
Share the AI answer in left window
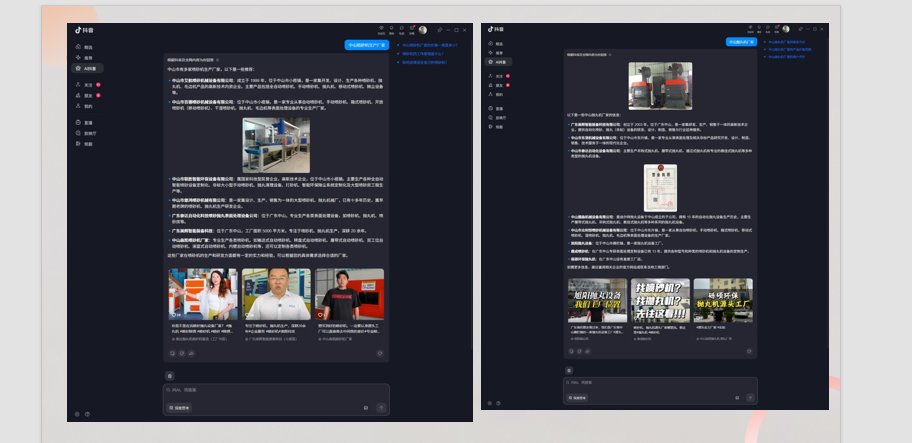click(191, 353)
